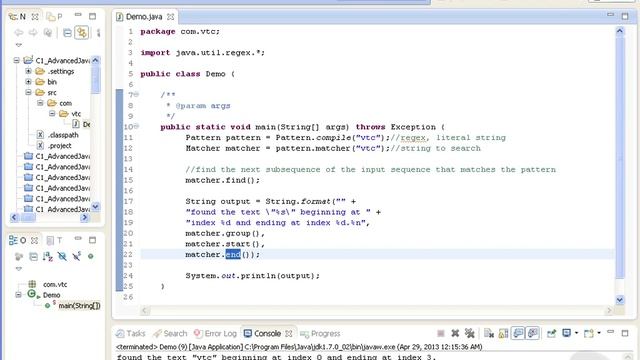The width and height of the screenshot is (640, 360).
Task: Open the Tasks view tab
Action: pos(131,333)
